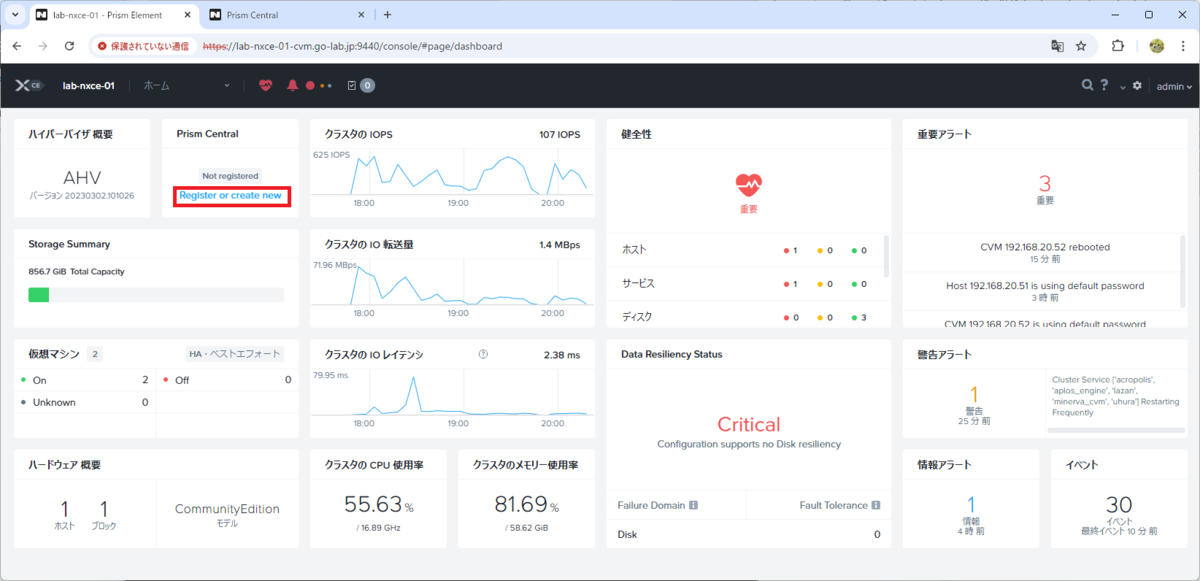
Task: Open the help question mark menu
Action: 1105,86
